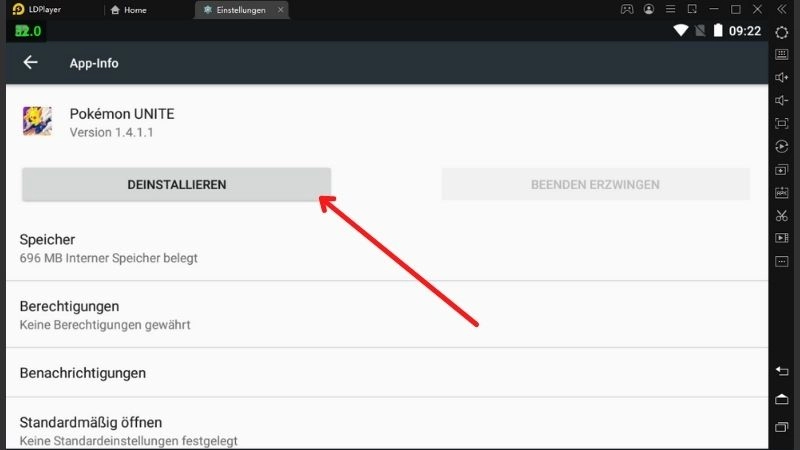Screen dimensions: 800x450
Task: Open the more options ellipsis sidebar icon
Action: 782,261
